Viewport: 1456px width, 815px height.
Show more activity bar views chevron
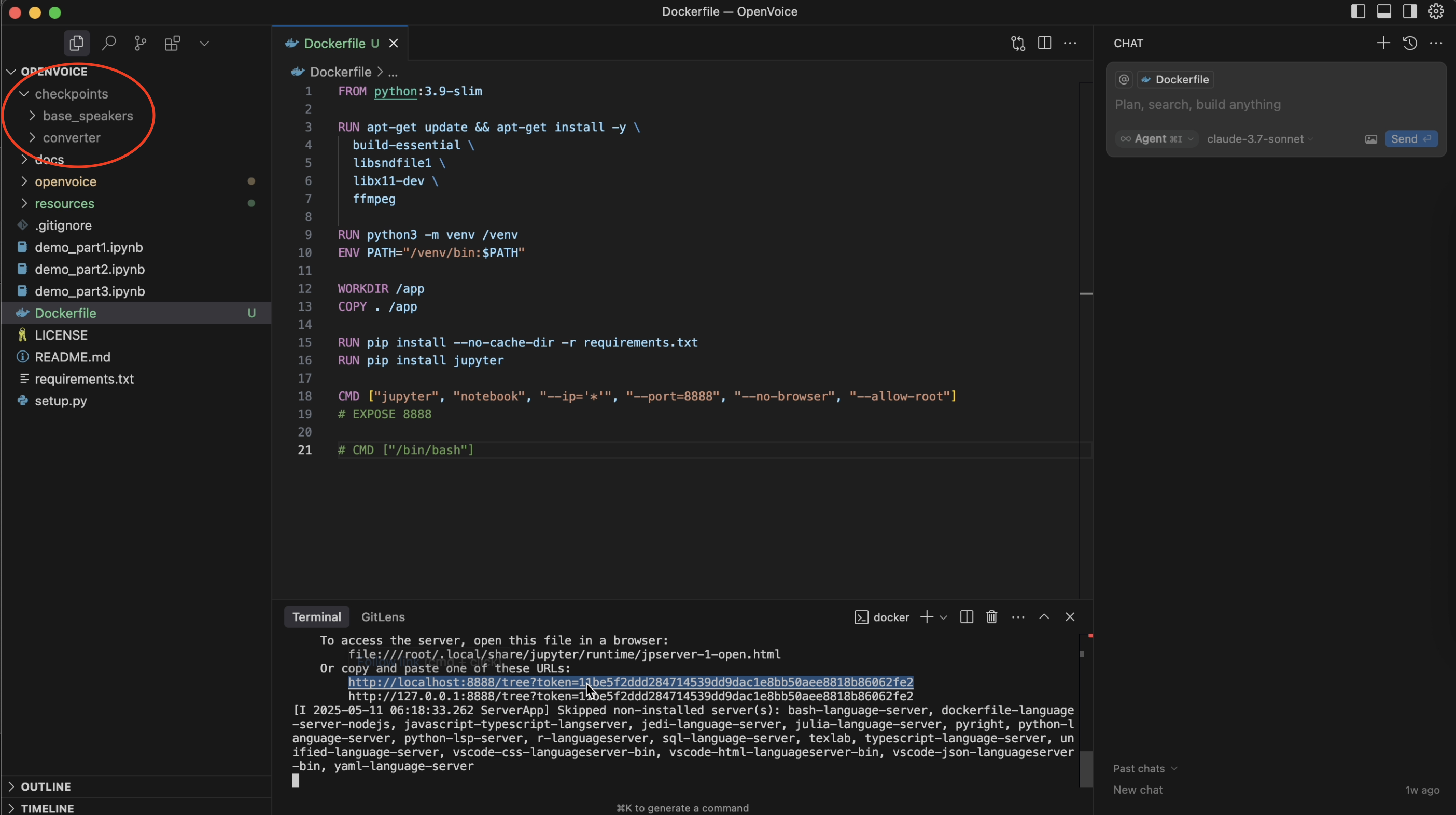pyautogui.click(x=205, y=44)
